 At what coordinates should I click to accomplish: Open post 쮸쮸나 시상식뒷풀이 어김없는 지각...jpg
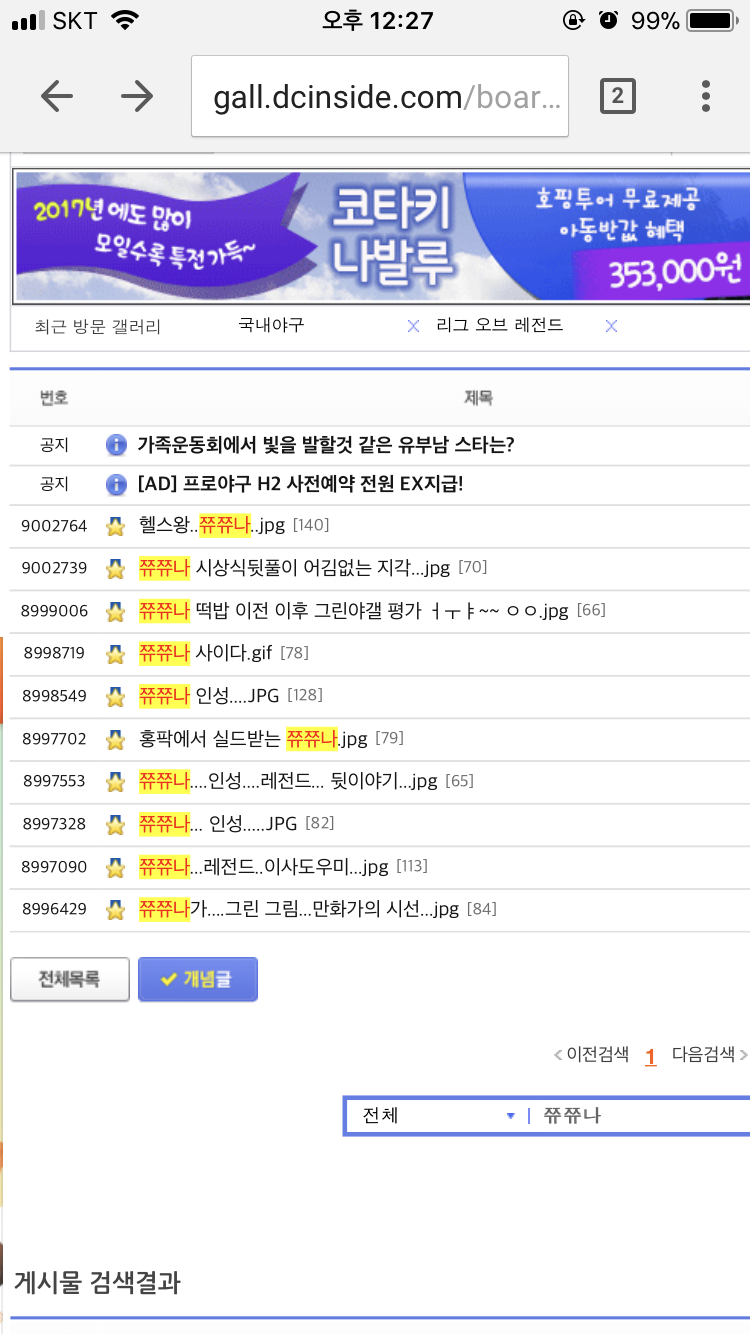[x=295, y=568]
